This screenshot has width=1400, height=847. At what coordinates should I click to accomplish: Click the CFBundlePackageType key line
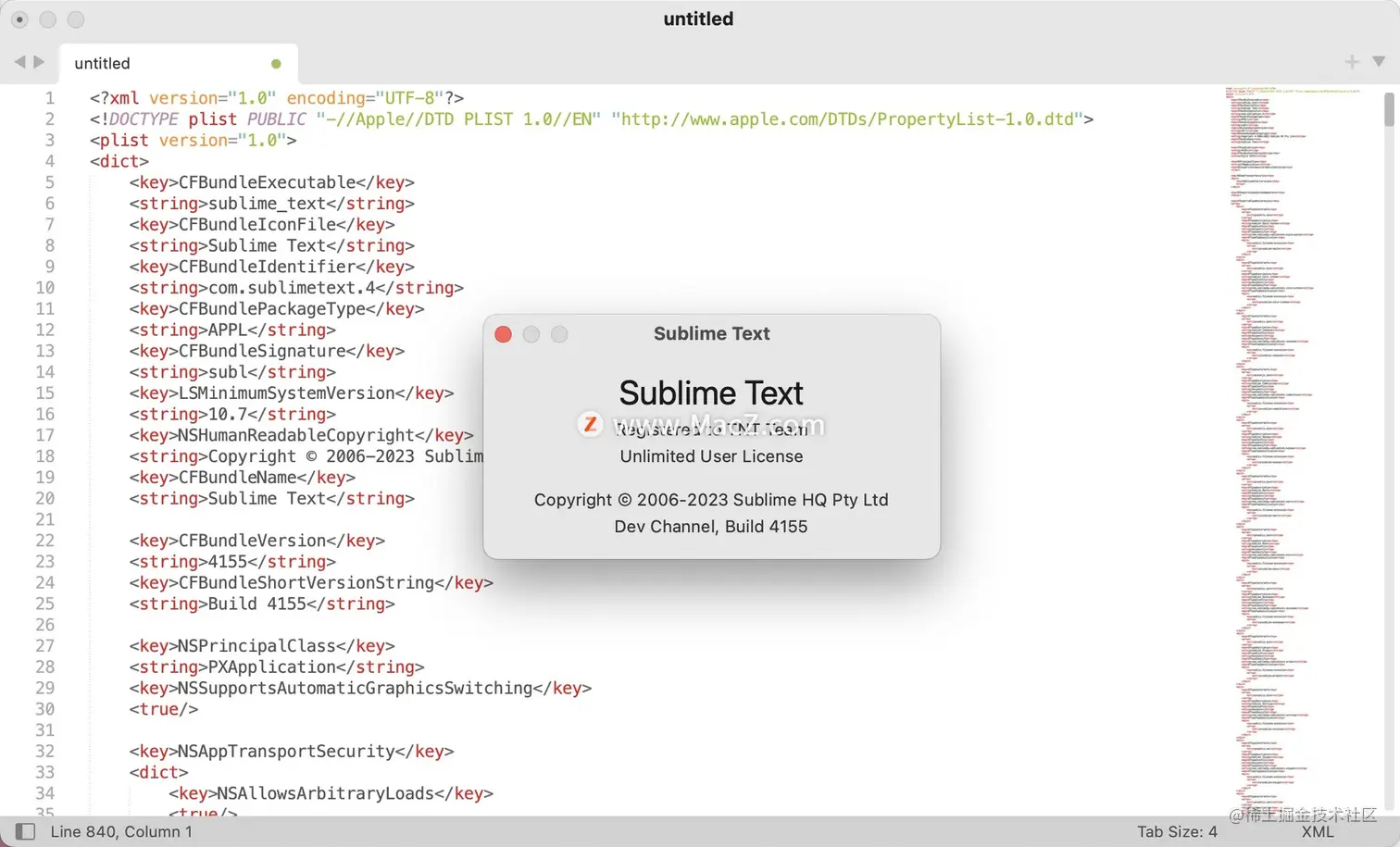[277, 308]
